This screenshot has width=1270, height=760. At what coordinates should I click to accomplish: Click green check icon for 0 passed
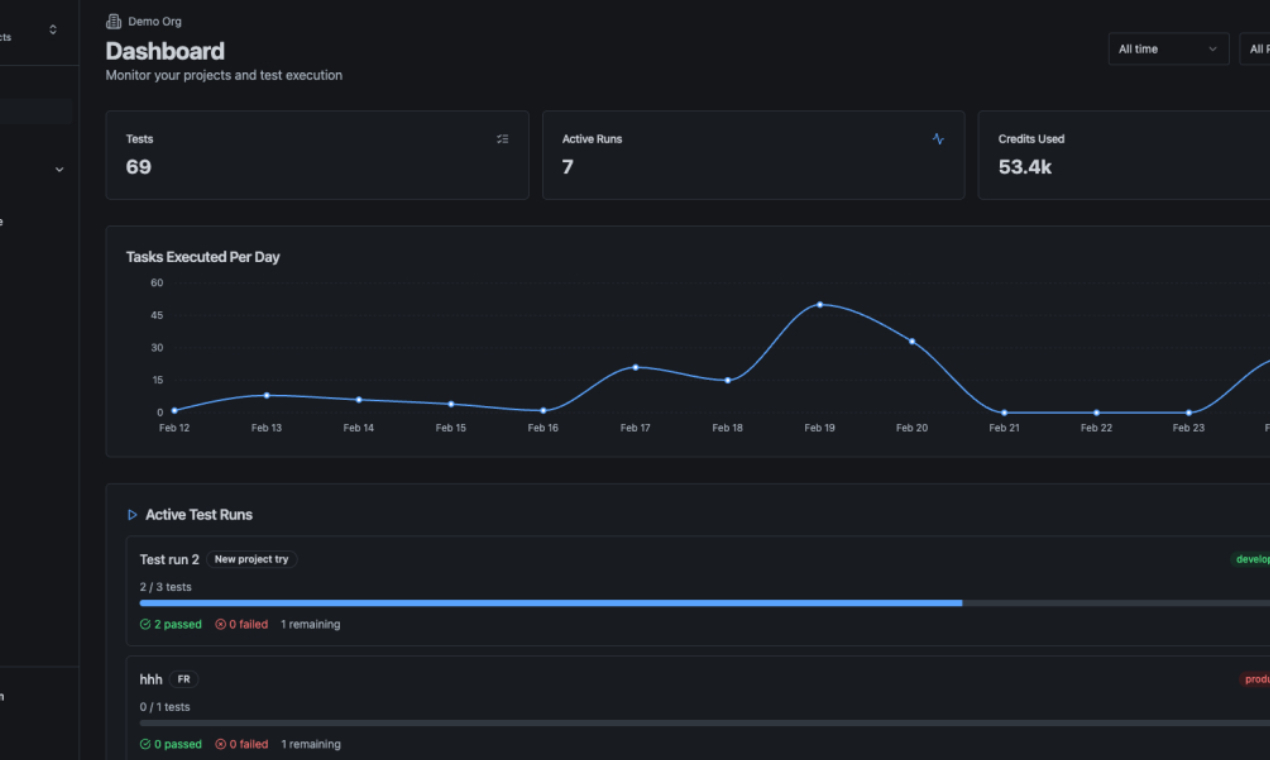pyautogui.click(x=146, y=745)
